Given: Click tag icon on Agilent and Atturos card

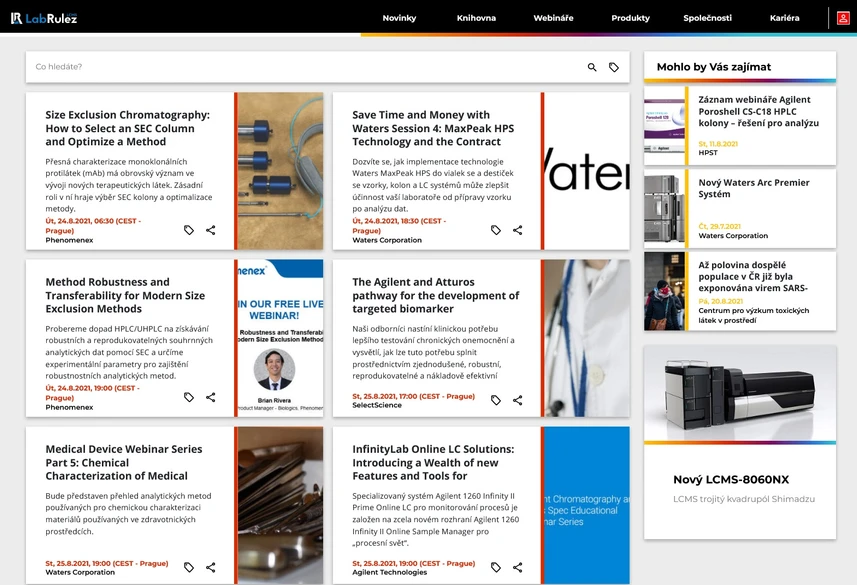Looking at the screenshot, I should point(496,400).
